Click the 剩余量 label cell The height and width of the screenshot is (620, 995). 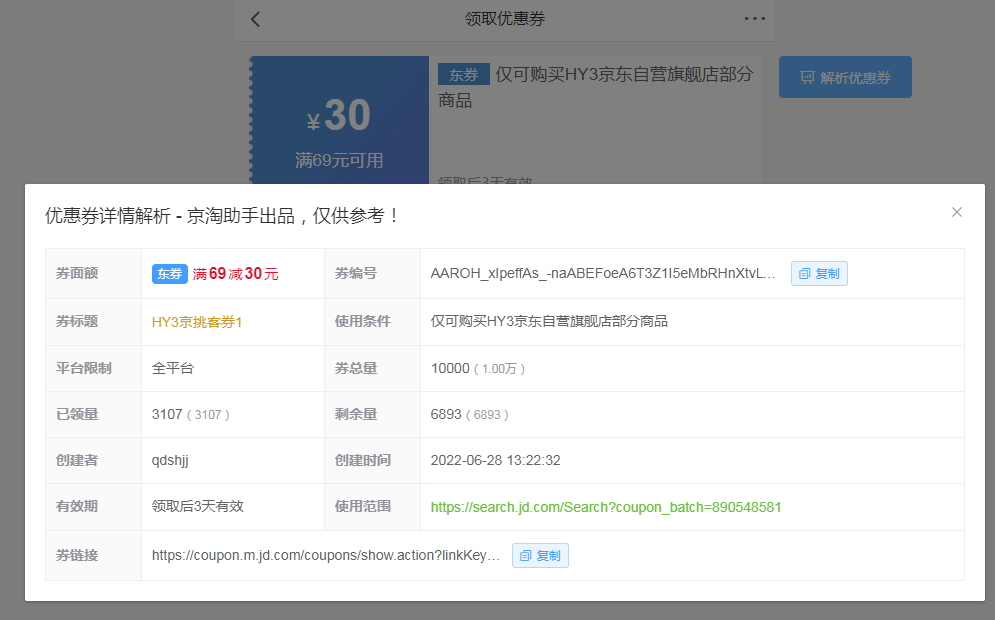click(372, 414)
